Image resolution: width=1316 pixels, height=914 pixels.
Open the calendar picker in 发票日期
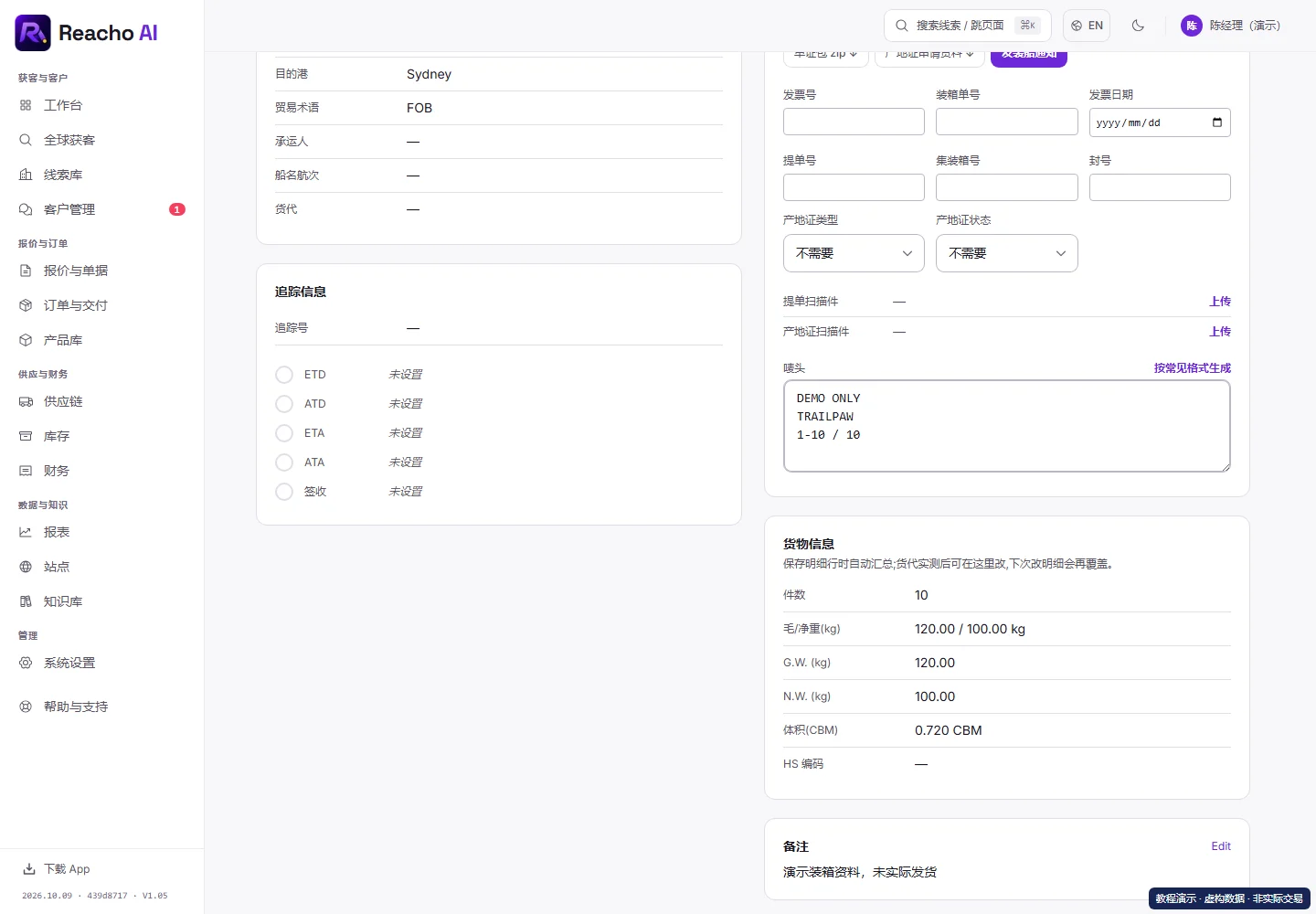point(1217,122)
